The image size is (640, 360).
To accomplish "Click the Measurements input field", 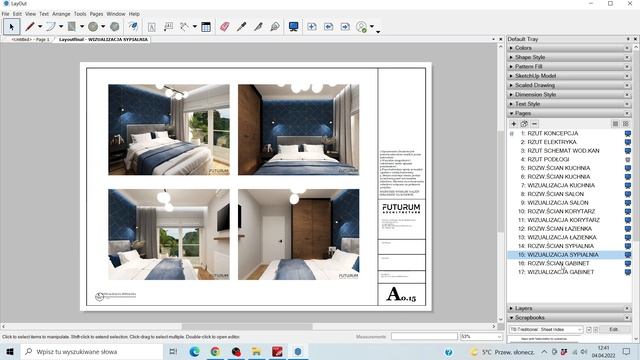I will tap(424, 337).
